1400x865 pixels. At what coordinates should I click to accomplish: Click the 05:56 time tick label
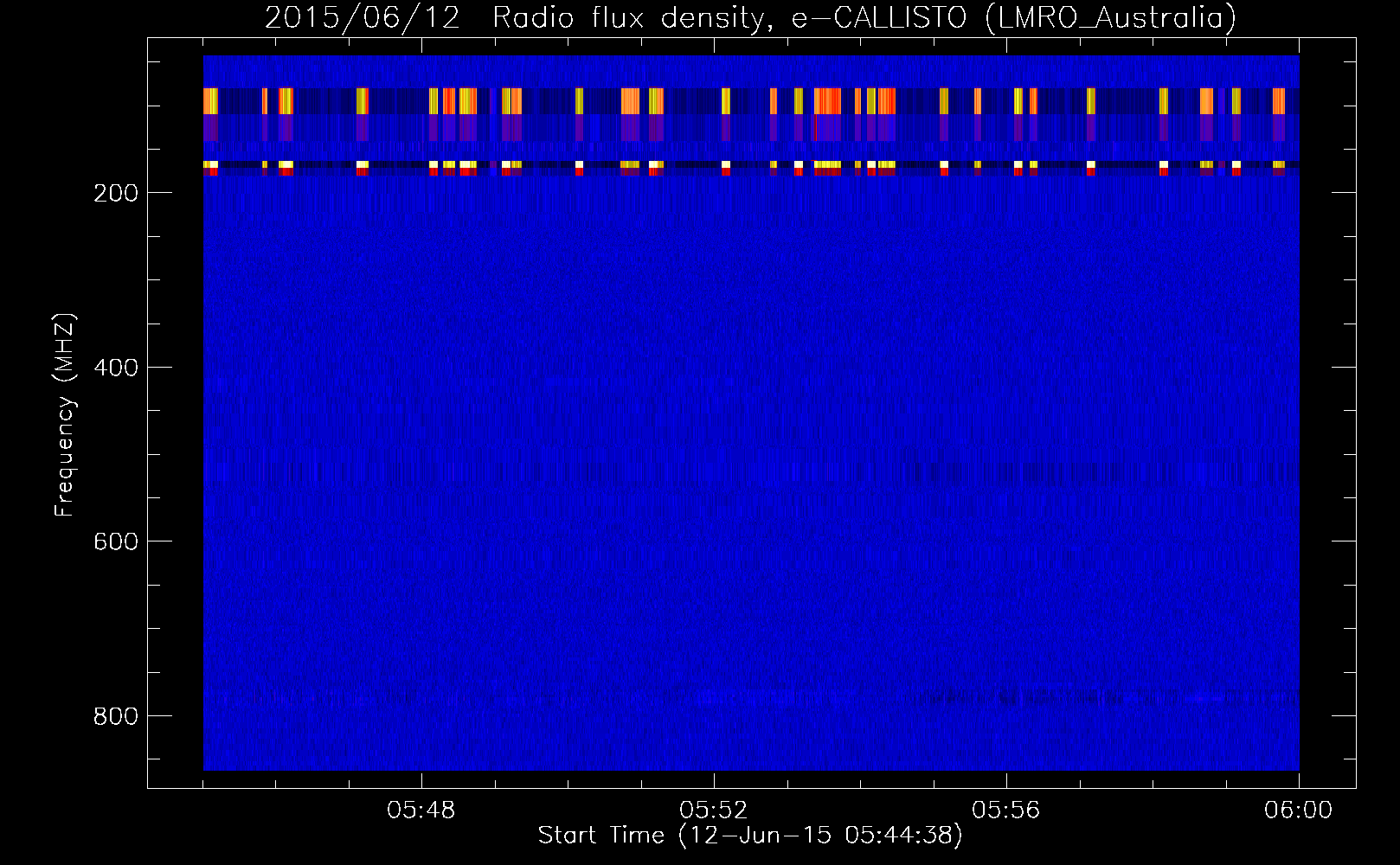coord(1006,811)
